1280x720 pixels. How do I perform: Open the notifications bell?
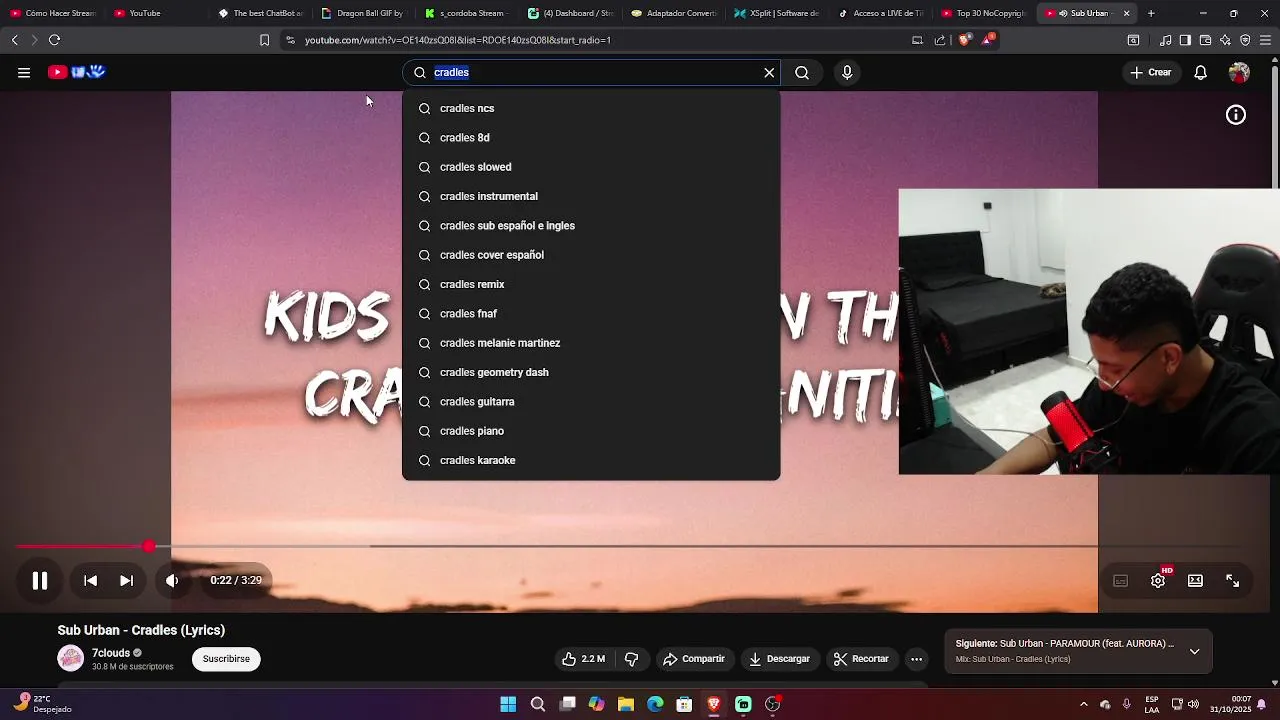pyautogui.click(x=1200, y=72)
